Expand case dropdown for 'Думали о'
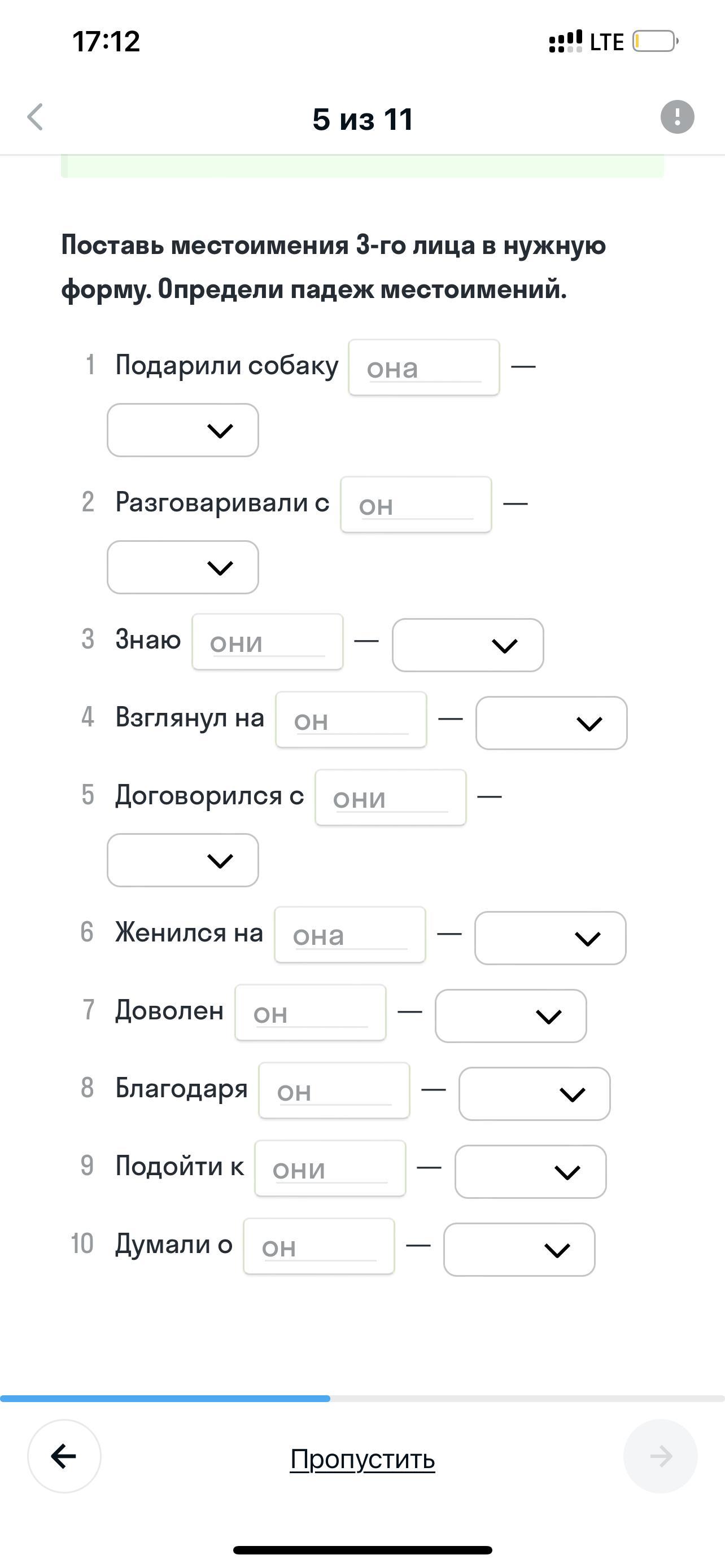The image size is (725, 1568). pyautogui.click(x=519, y=1250)
